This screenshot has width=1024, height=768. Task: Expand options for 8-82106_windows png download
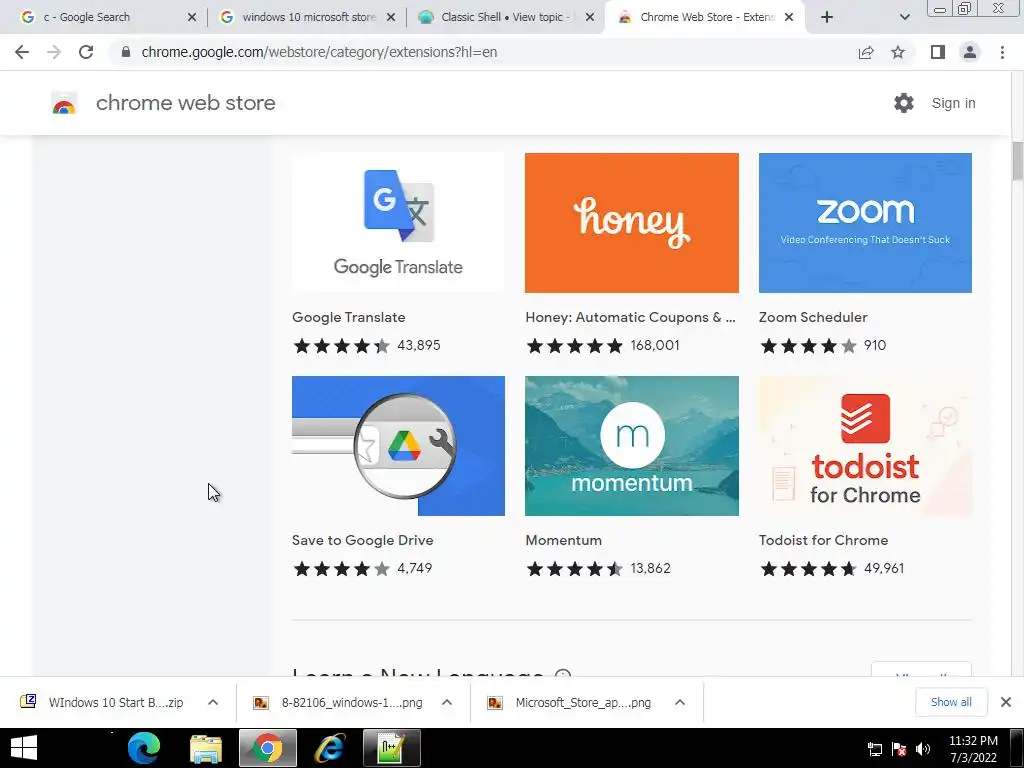pyautogui.click(x=447, y=703)
